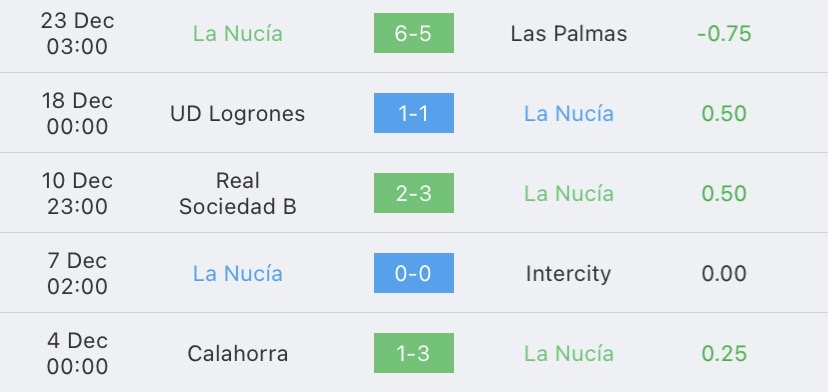Open Intercity team page
The height and width of the screenshot is (392, 828).
click(569, 274)
